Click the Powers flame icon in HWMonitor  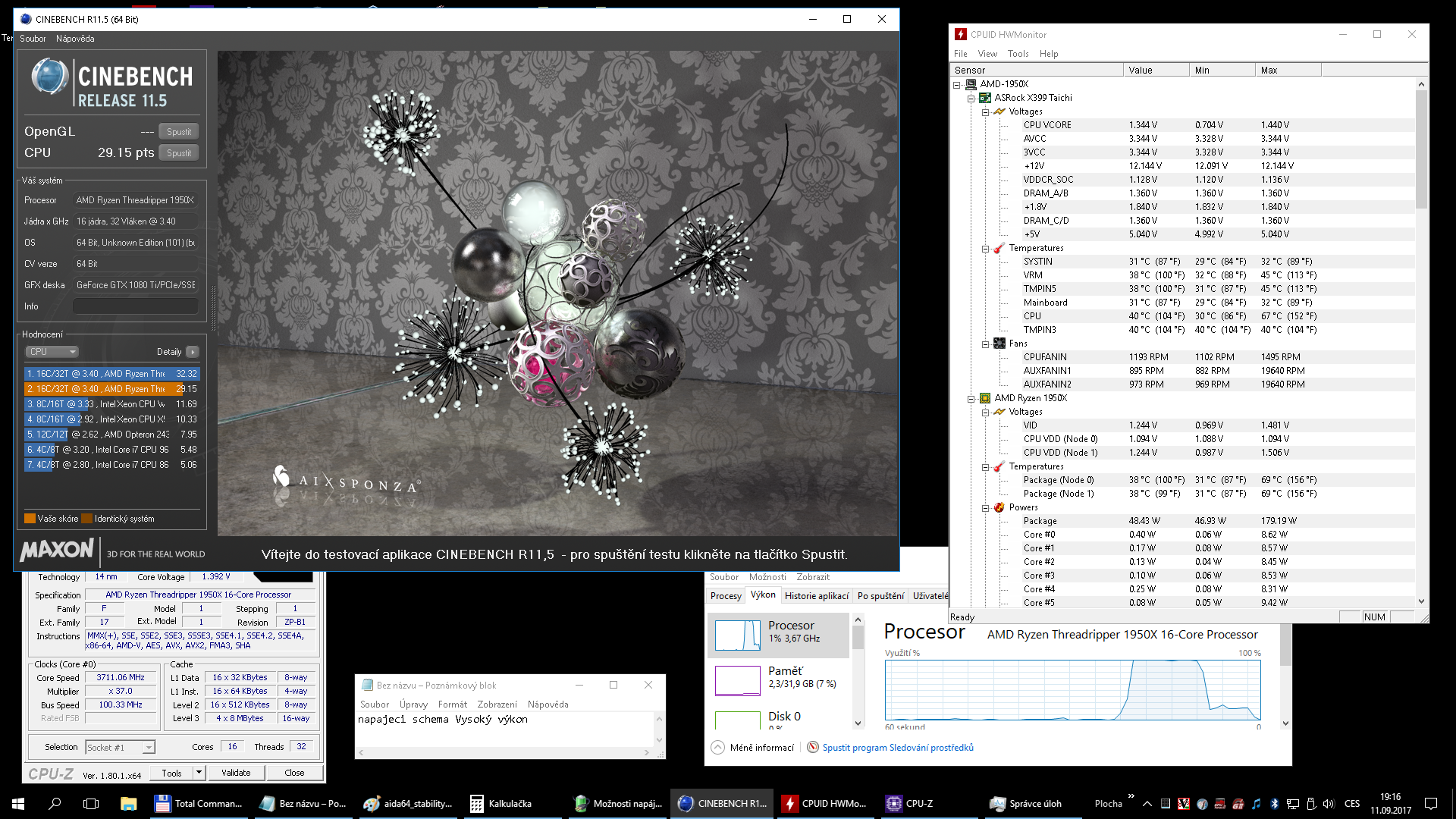pyautogui.click(x=999, y=507)
